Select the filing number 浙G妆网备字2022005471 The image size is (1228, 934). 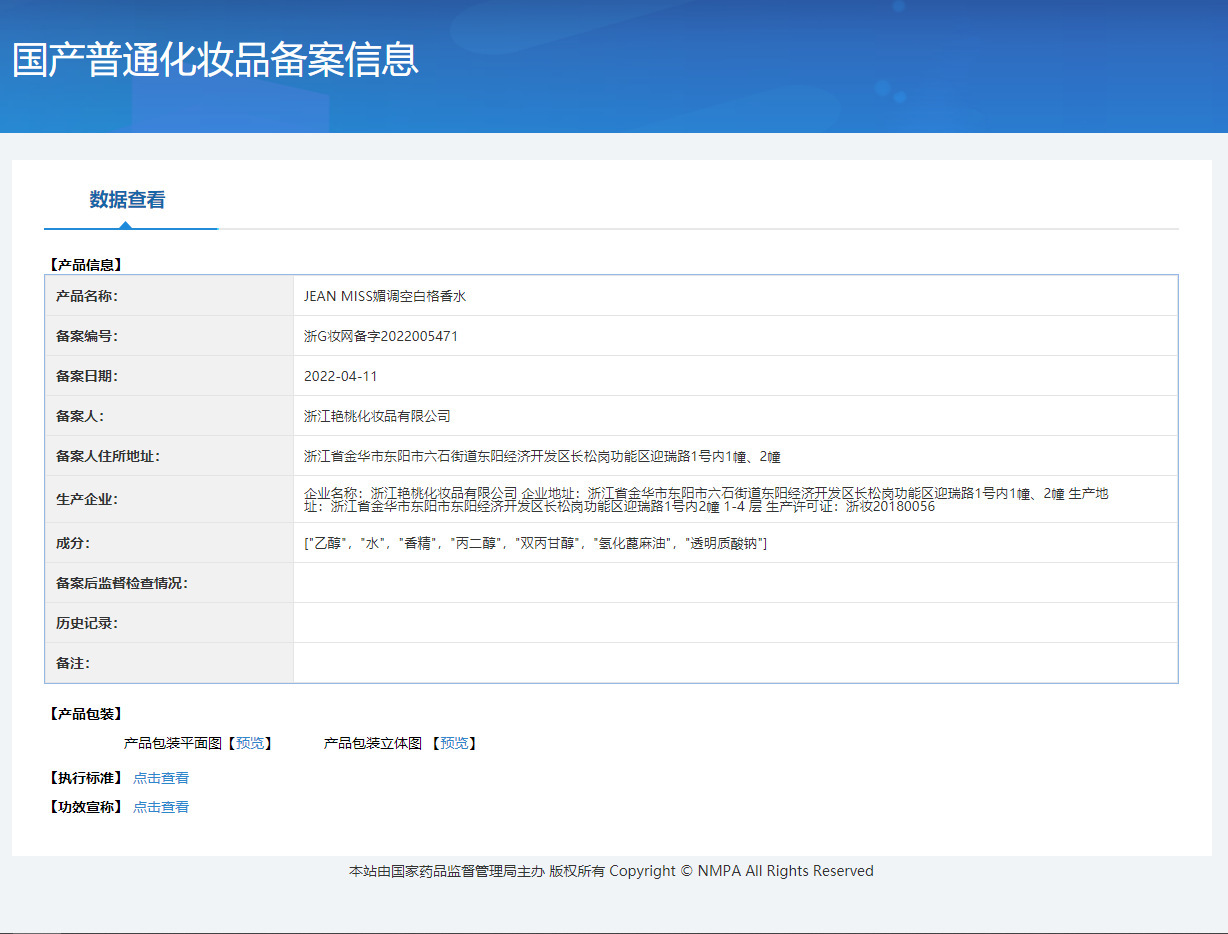click(381, 336)
